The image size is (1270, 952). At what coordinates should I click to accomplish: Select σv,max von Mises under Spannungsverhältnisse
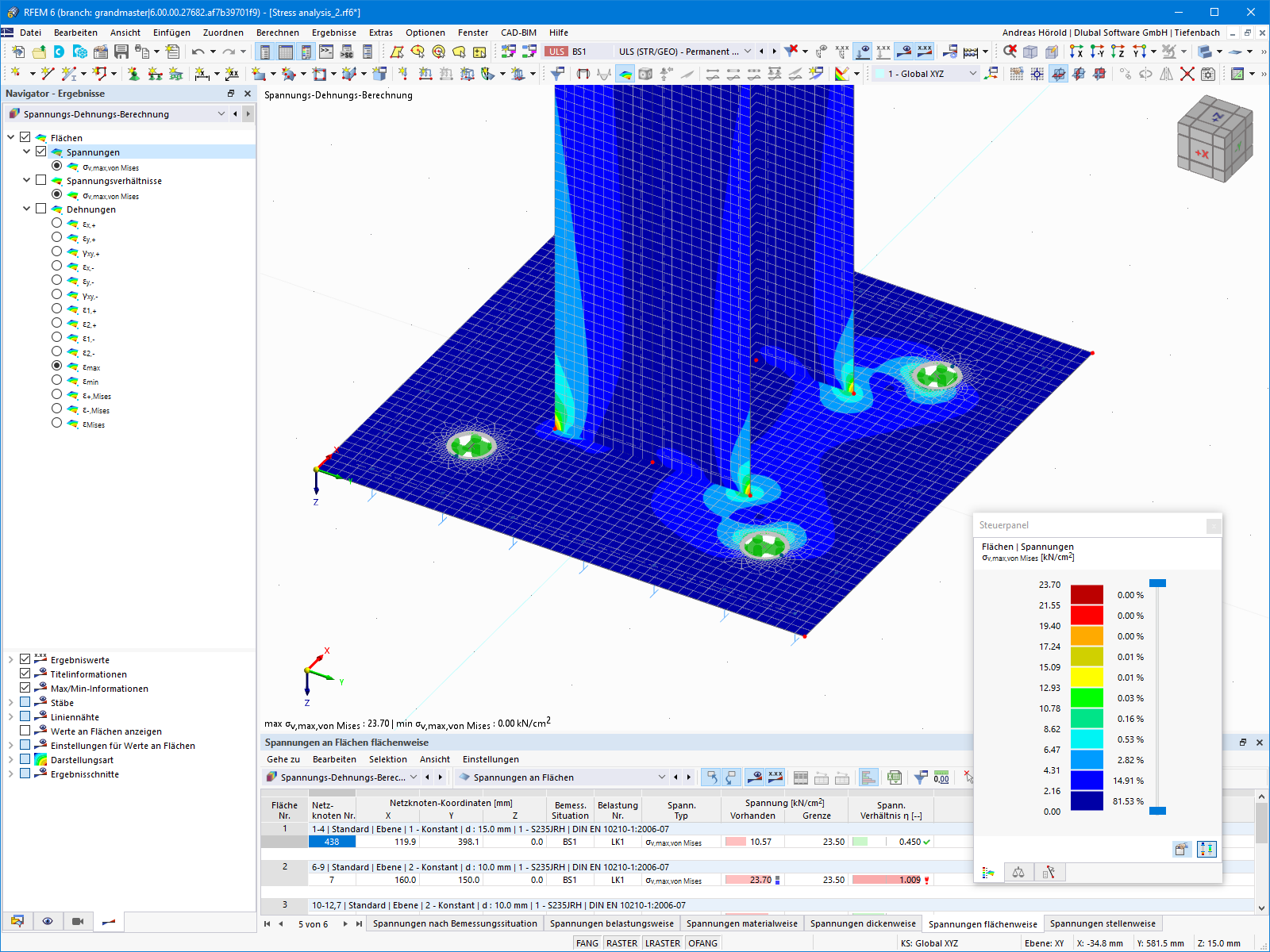[56, 196]
